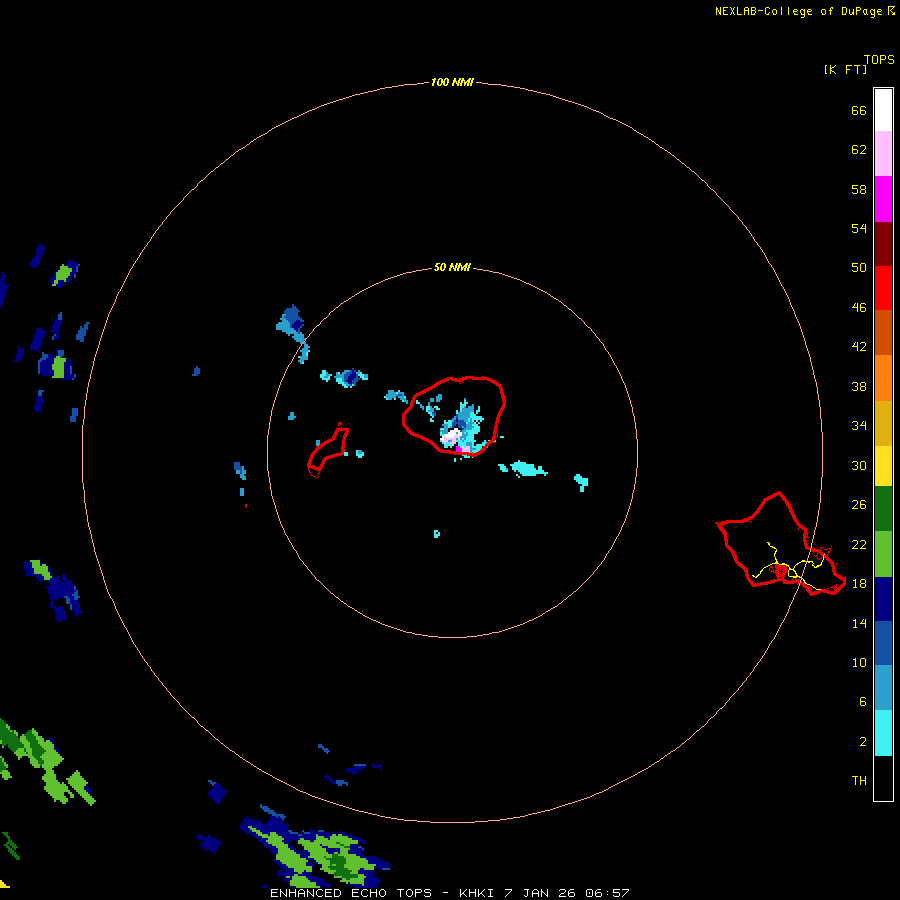Viewport: 900px width, 900px height.
Task: Click the legend value 6
Action: pyautogui.click(x=862, y=701)
